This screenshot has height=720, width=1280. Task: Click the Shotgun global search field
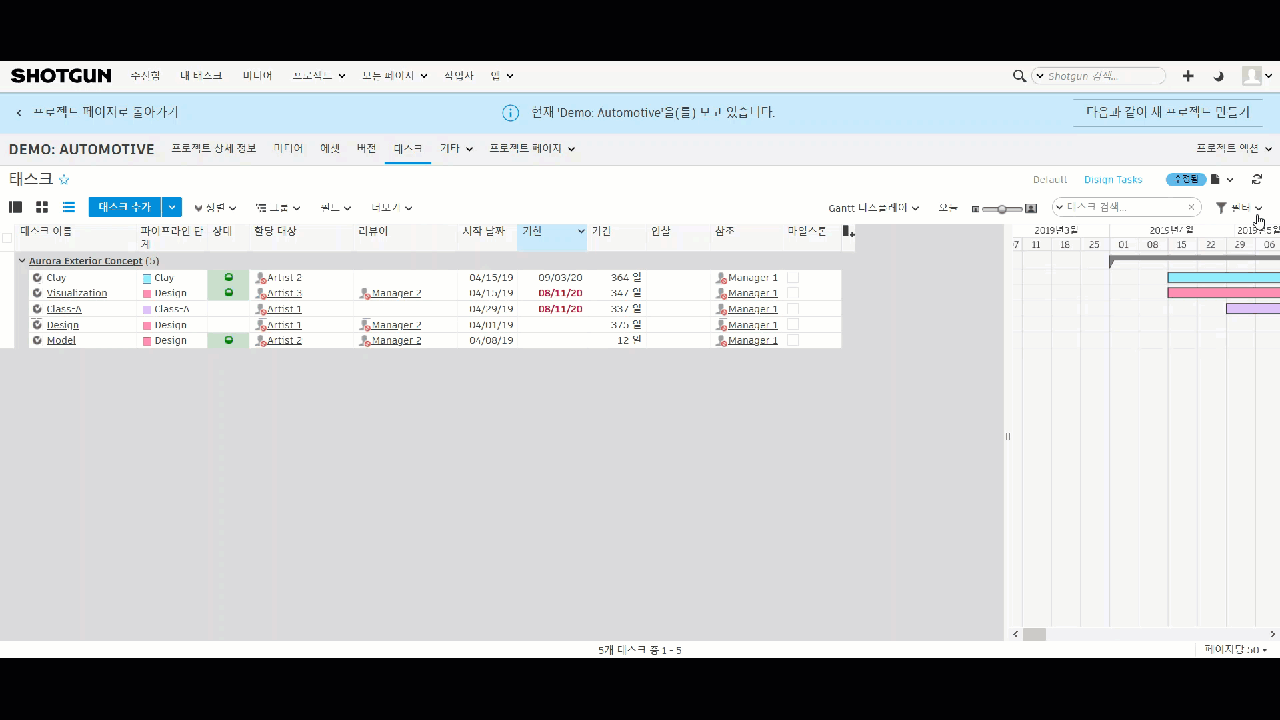click(x=1099, y=76)
